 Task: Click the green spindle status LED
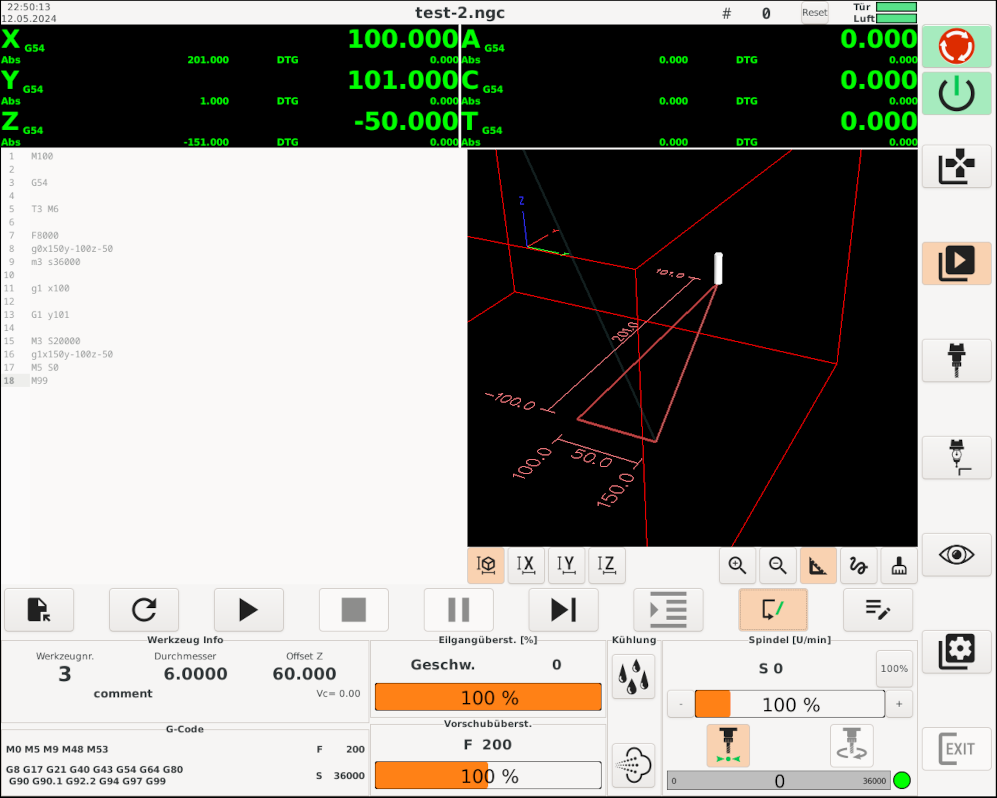point(902,780)
